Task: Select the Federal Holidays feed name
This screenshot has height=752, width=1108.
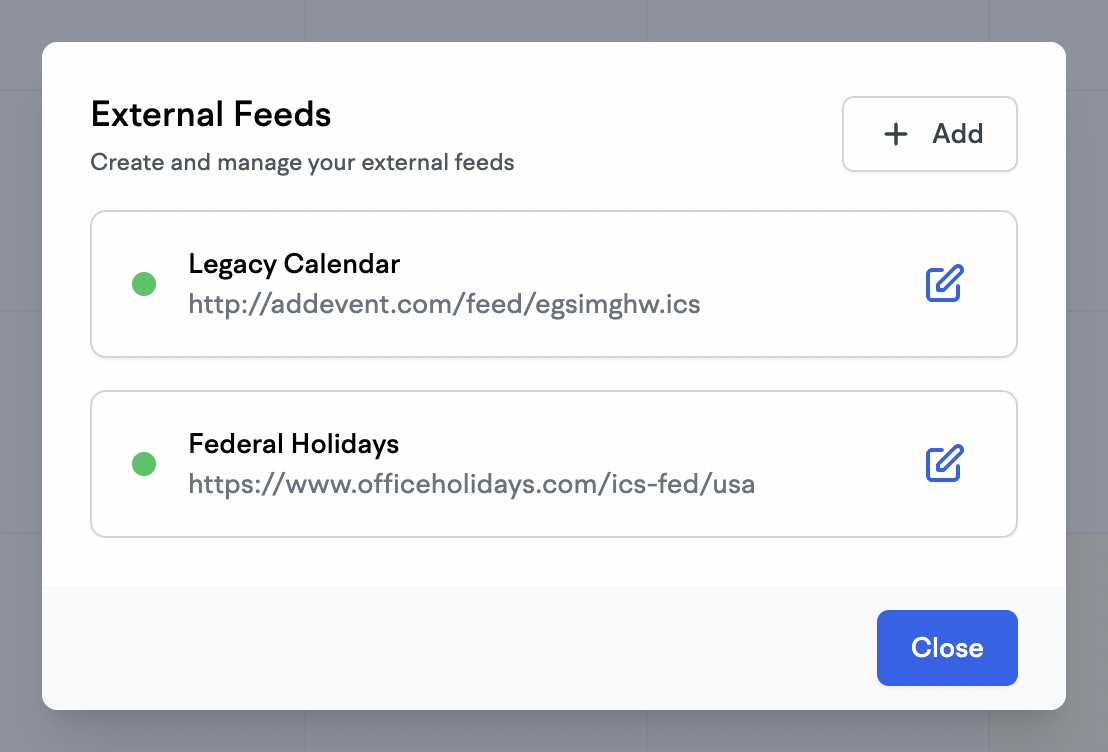Action: click(293, 444)
